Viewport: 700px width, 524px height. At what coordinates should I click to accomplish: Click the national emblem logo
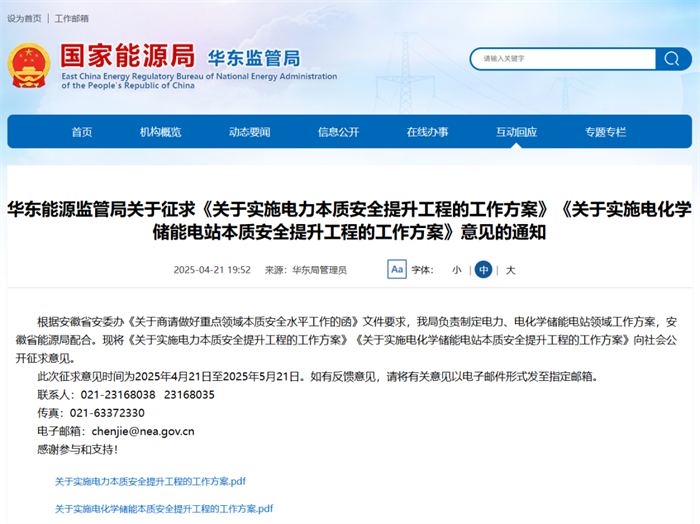pyautogui.click(x=29, y=66)
